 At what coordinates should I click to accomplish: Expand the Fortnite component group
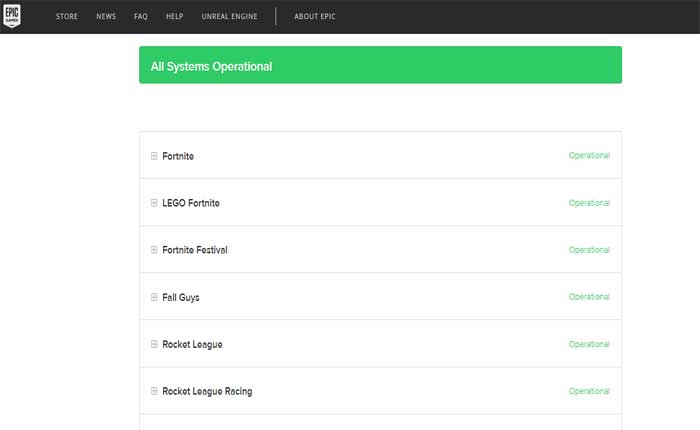click(x=154, y=156)
